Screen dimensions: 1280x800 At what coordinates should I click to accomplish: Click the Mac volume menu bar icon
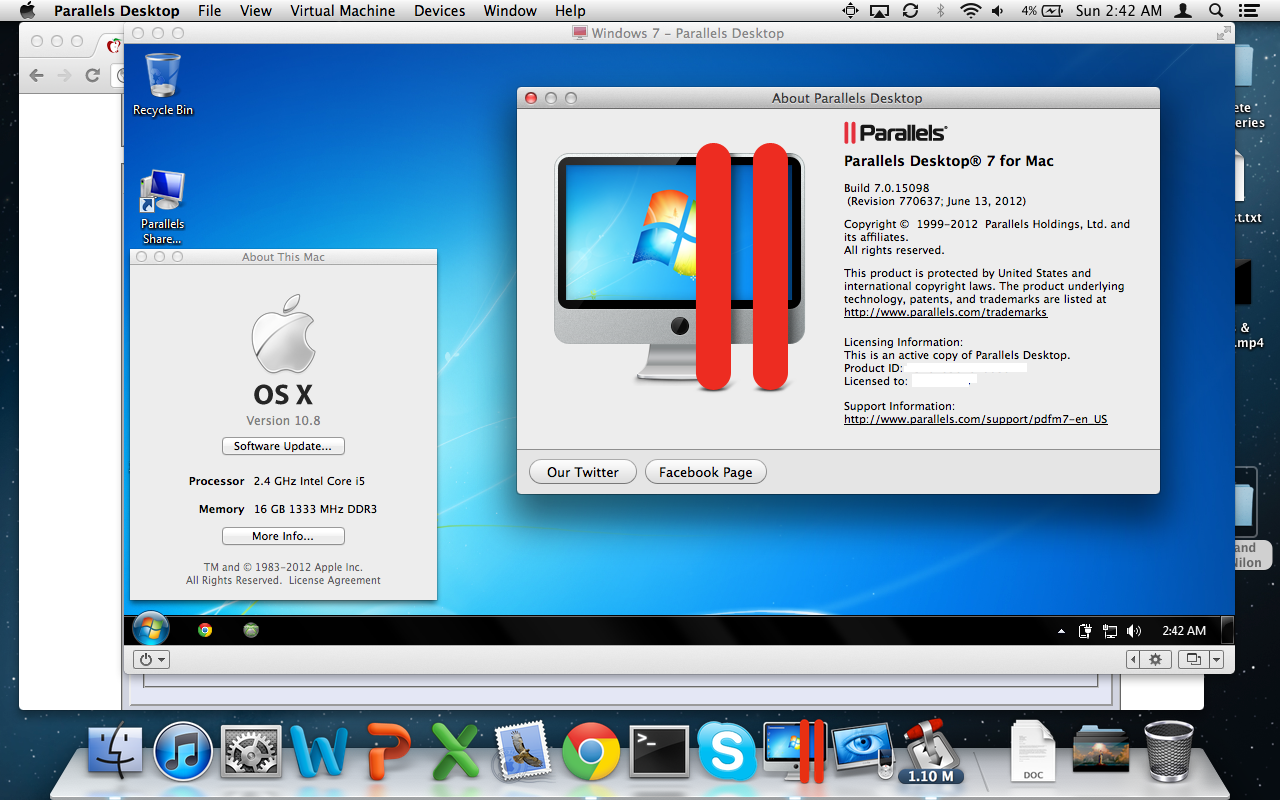pyautogui.click(x=997, y=11)
